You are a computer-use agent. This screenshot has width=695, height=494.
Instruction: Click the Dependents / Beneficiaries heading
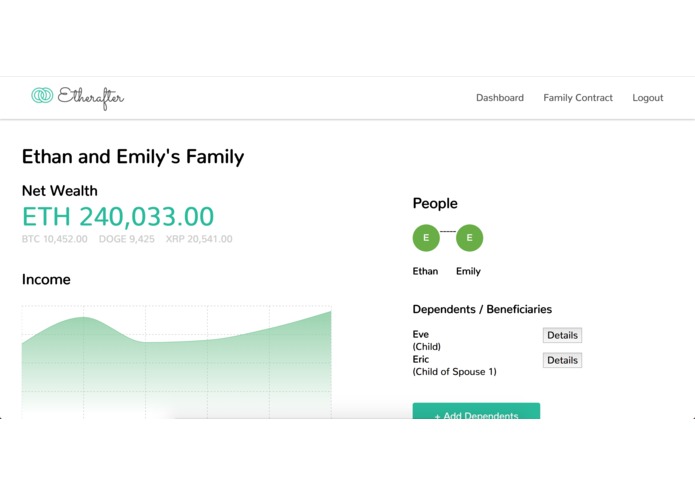coord(482,309)
